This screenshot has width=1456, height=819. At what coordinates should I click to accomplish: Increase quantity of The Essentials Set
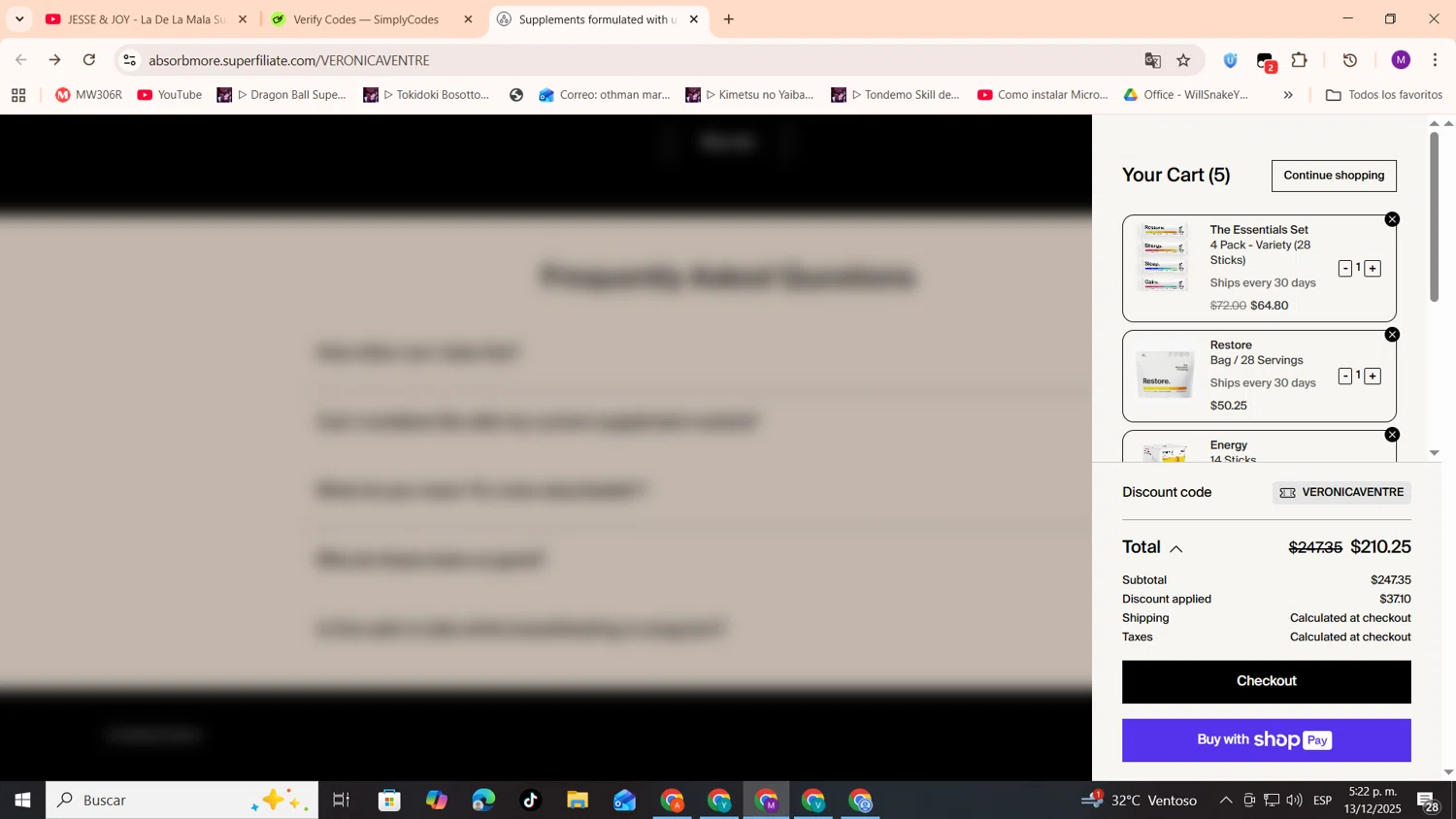point(1373,268)
